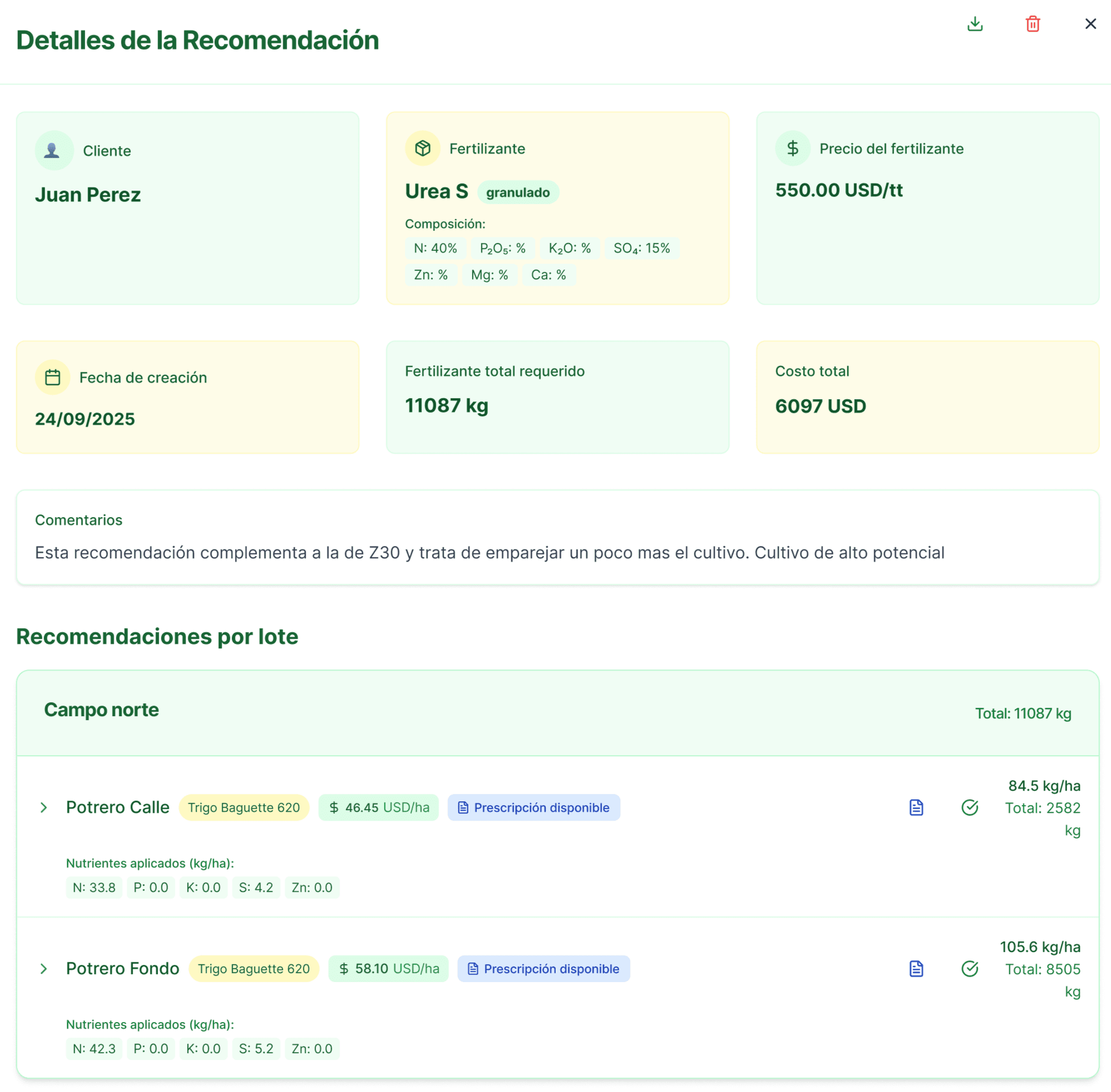Screen dimensions: 1111x1092
Task: Click Prescripción disponible for Potrero Fondo
Action: tap(543, 969)
